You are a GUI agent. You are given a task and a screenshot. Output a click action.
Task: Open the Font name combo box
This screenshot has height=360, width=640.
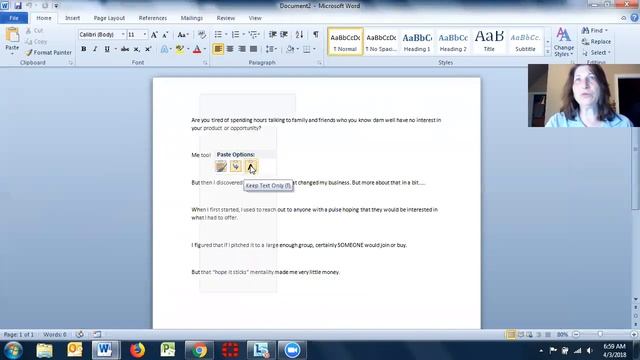(x=102, y=35)
